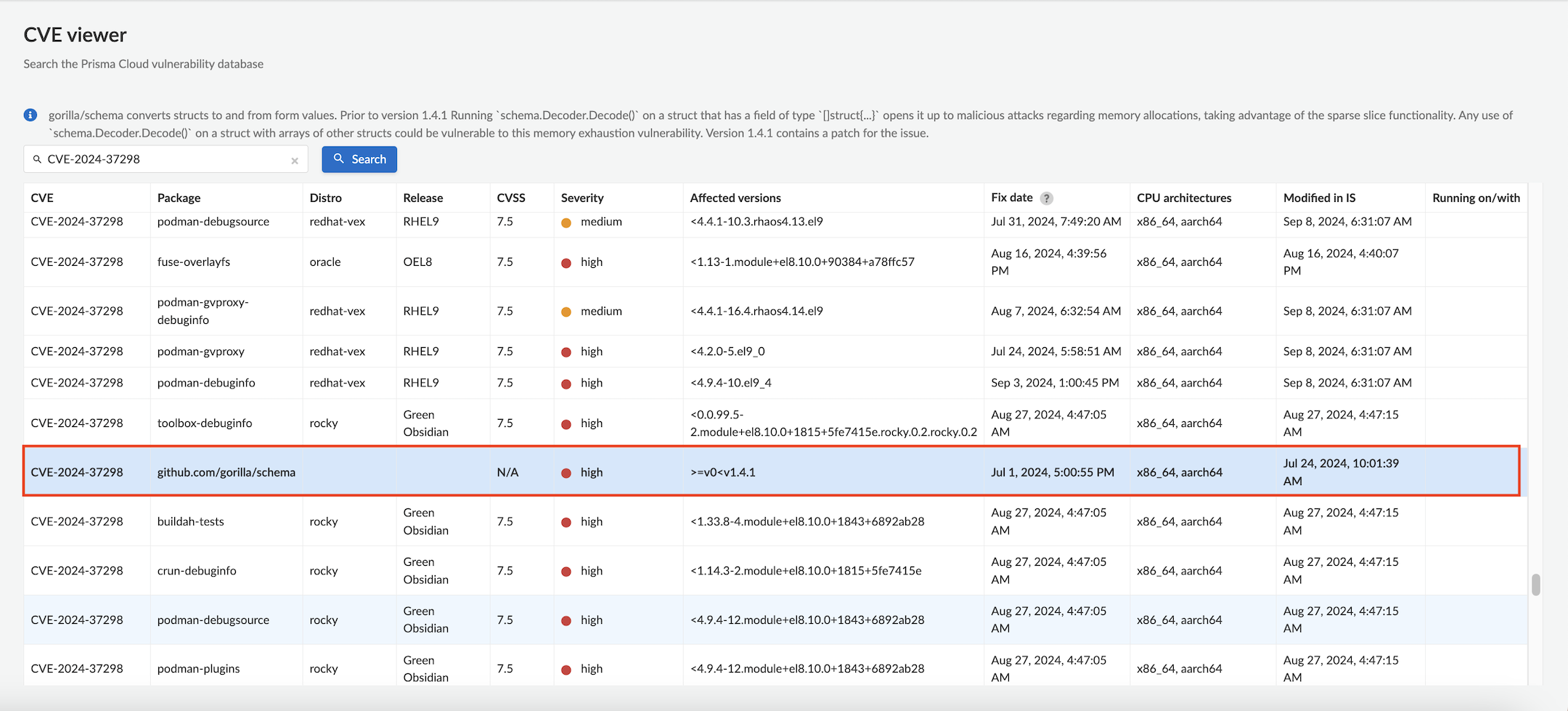1568x711 pixels.
Task: Click the orange severity dot for podman-gvproxy-debuginfo
Action: pos(566,312)
